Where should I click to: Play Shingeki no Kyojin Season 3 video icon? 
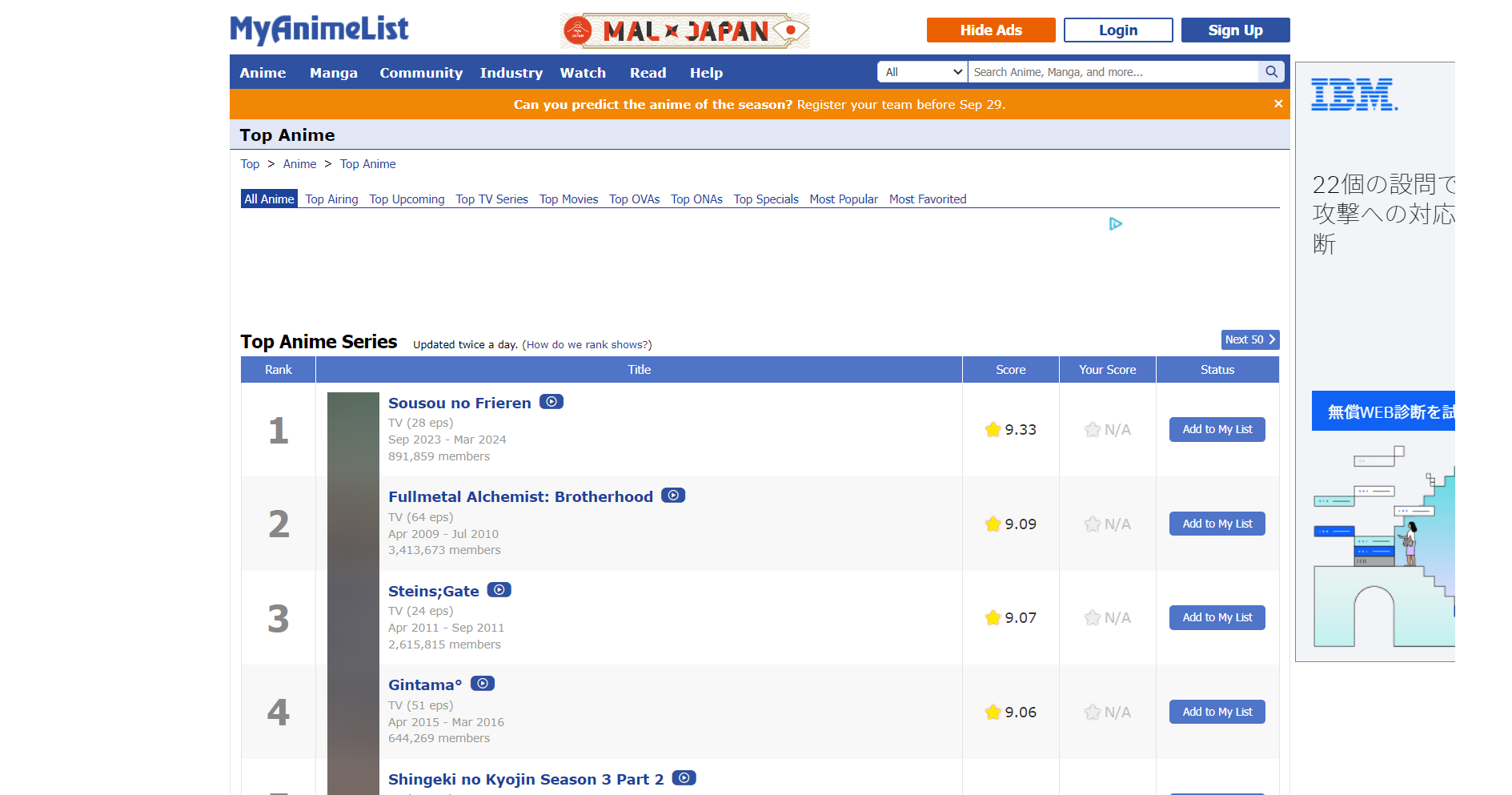[684, 778]
